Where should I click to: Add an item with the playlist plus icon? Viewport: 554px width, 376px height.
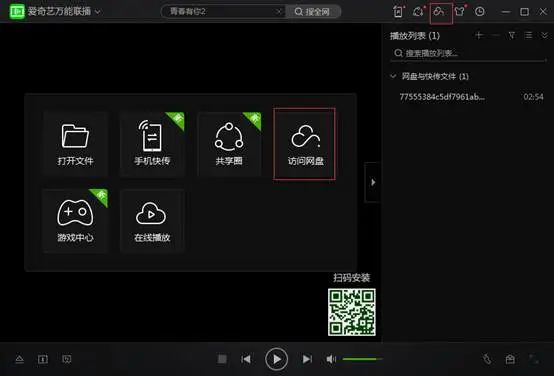pos(479,35)
